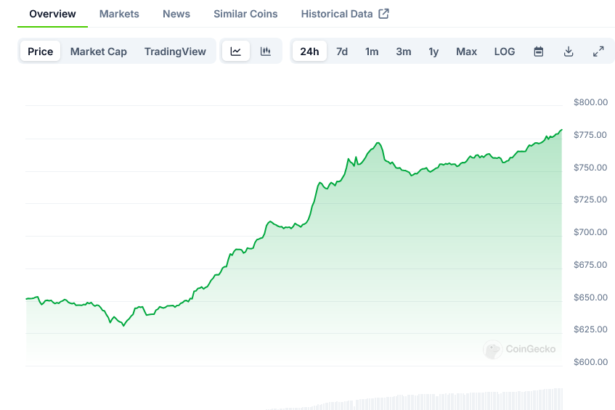Switch chart to Market Cap
This screenshot has width=615, height=410.
[98, 51]
